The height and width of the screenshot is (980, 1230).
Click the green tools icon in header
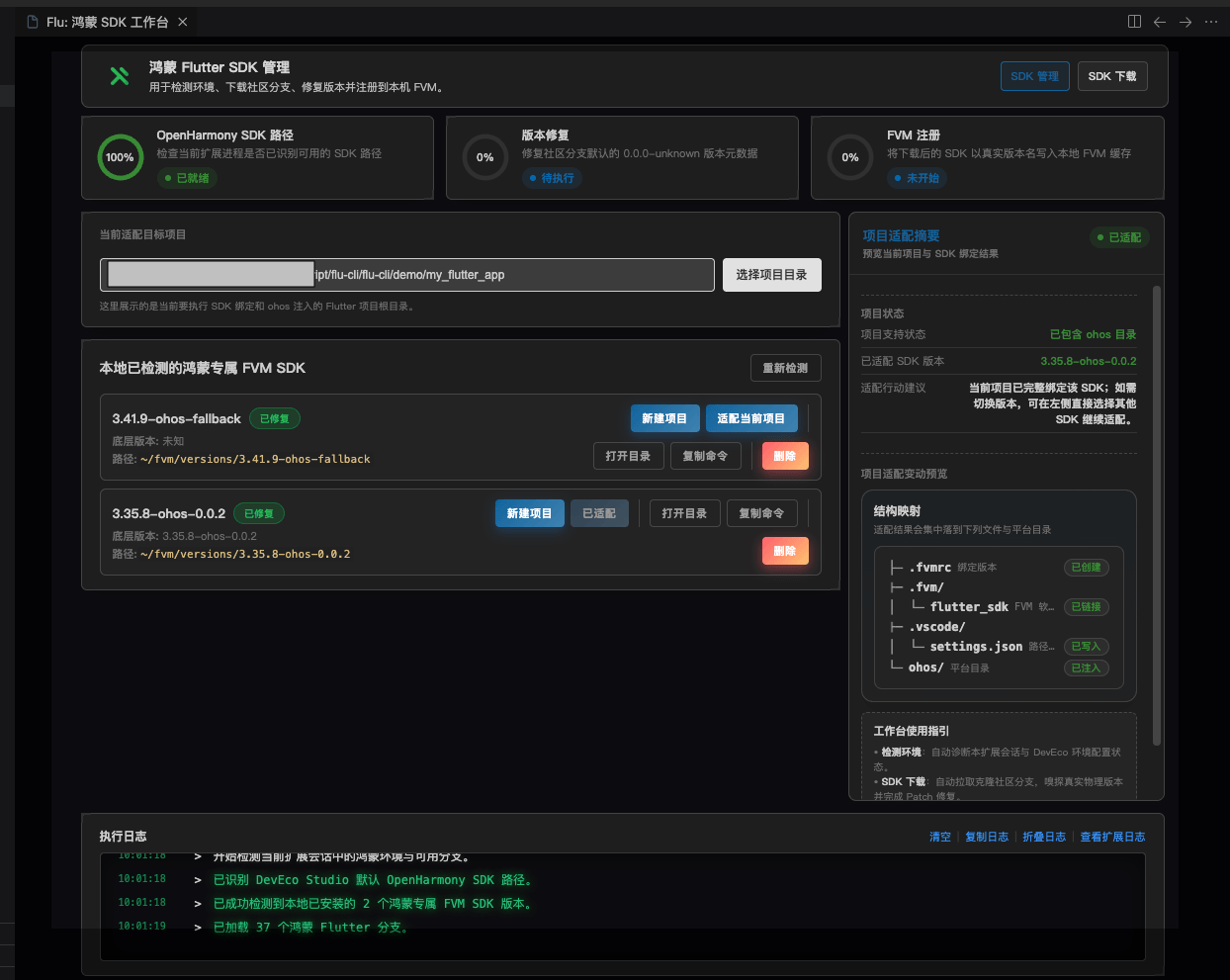[x=120, y=76]
